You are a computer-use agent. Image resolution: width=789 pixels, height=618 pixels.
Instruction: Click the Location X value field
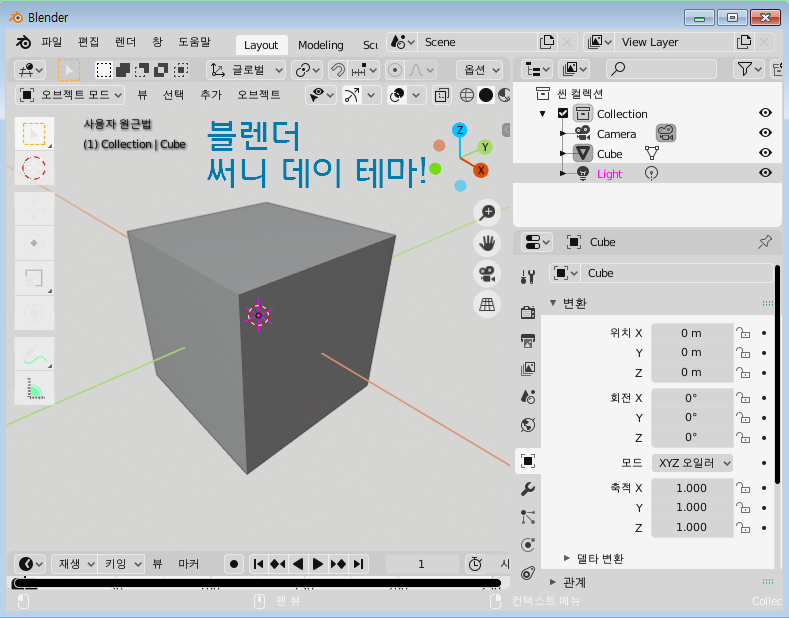tap(692, 333)
